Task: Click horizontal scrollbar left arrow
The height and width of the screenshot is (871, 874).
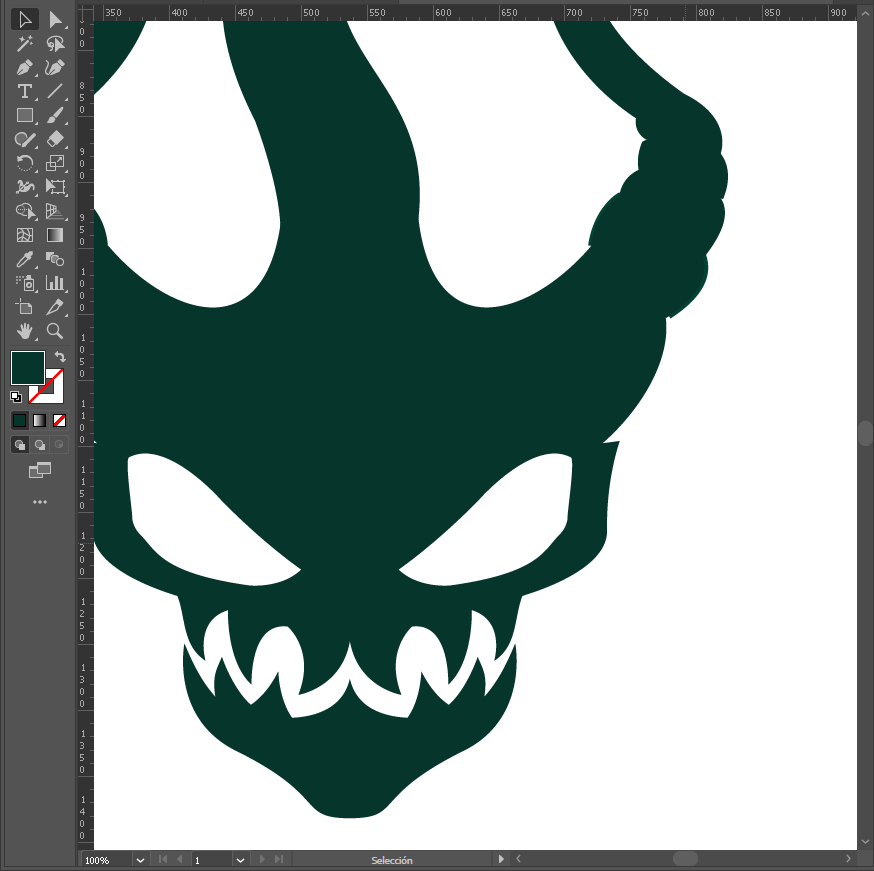Action: [x=518, y=859]
